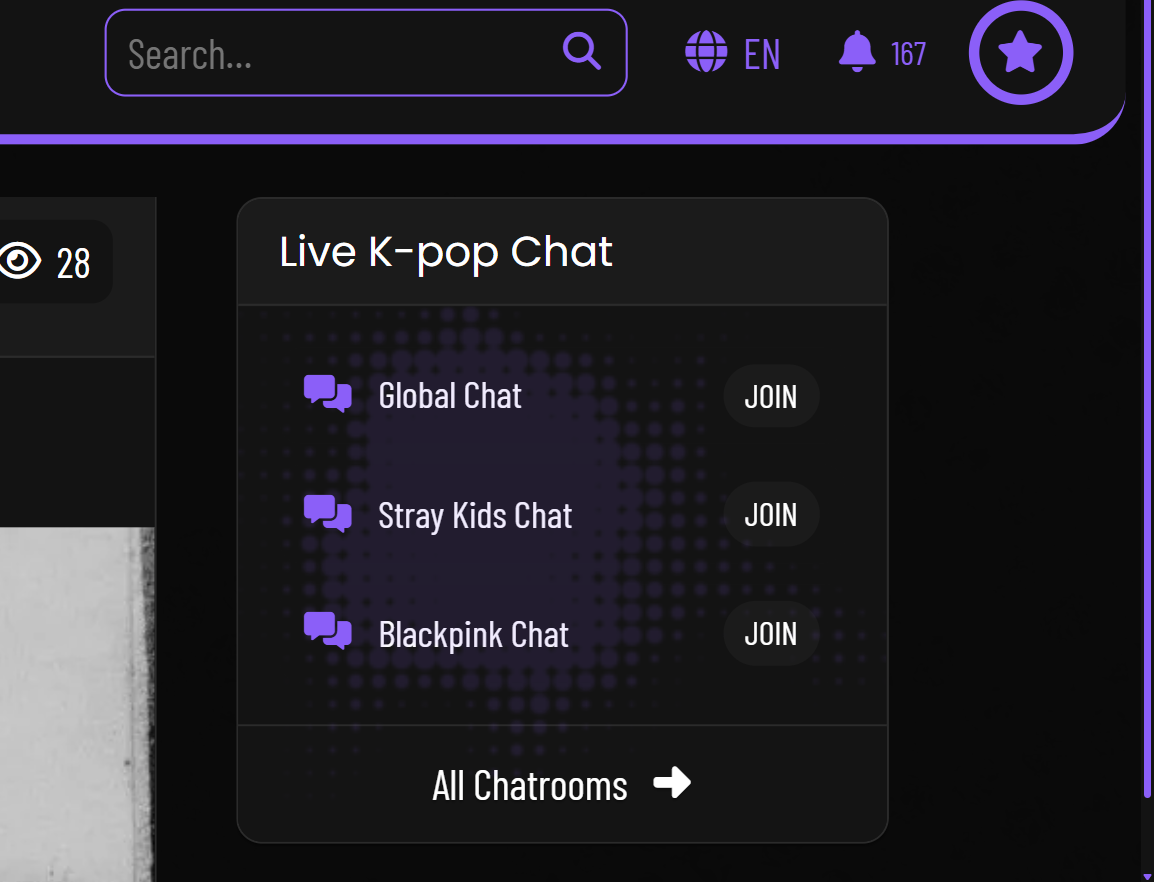Click the Live K-pop Chat heading
Image resolution: width=1154 pixels, height=882 pixels.
click(446, 252)
